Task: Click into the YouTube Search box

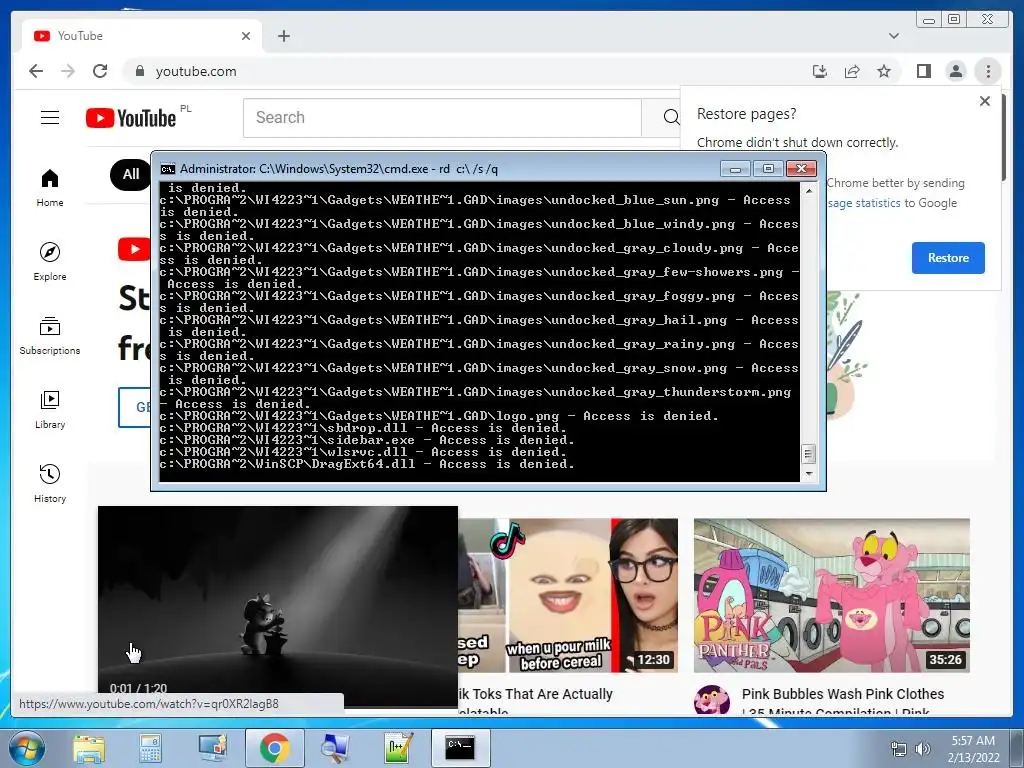Action: [x=442, y=118]
